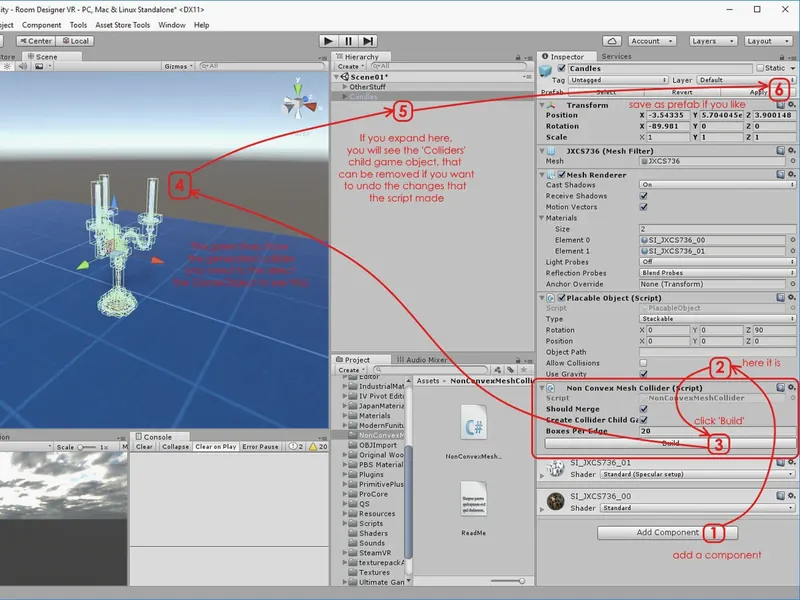
Task: Open Light Probes dropdown
Action: click(x=717, y=262)
